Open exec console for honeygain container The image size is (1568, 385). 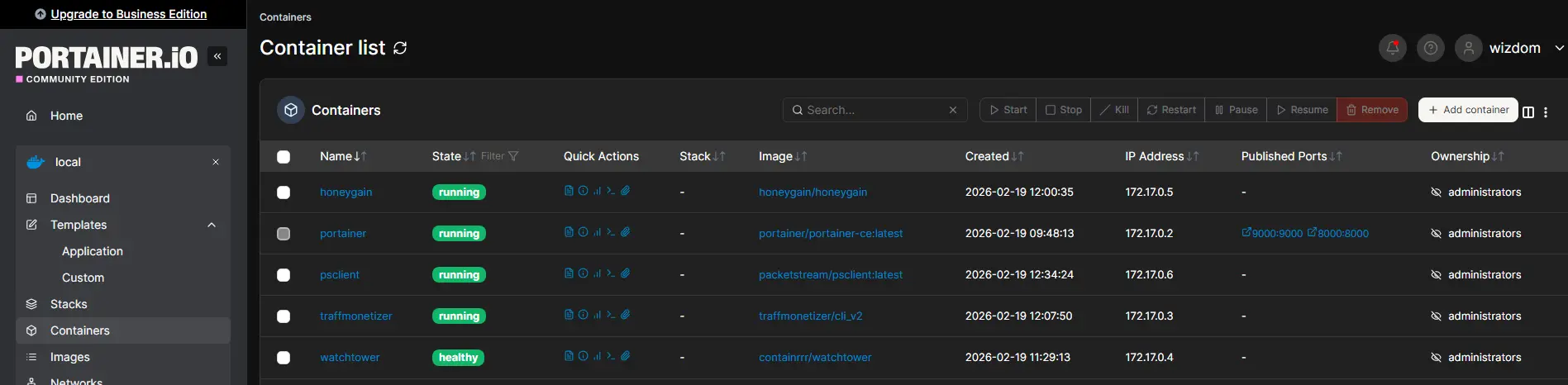[x=611, y=191]
